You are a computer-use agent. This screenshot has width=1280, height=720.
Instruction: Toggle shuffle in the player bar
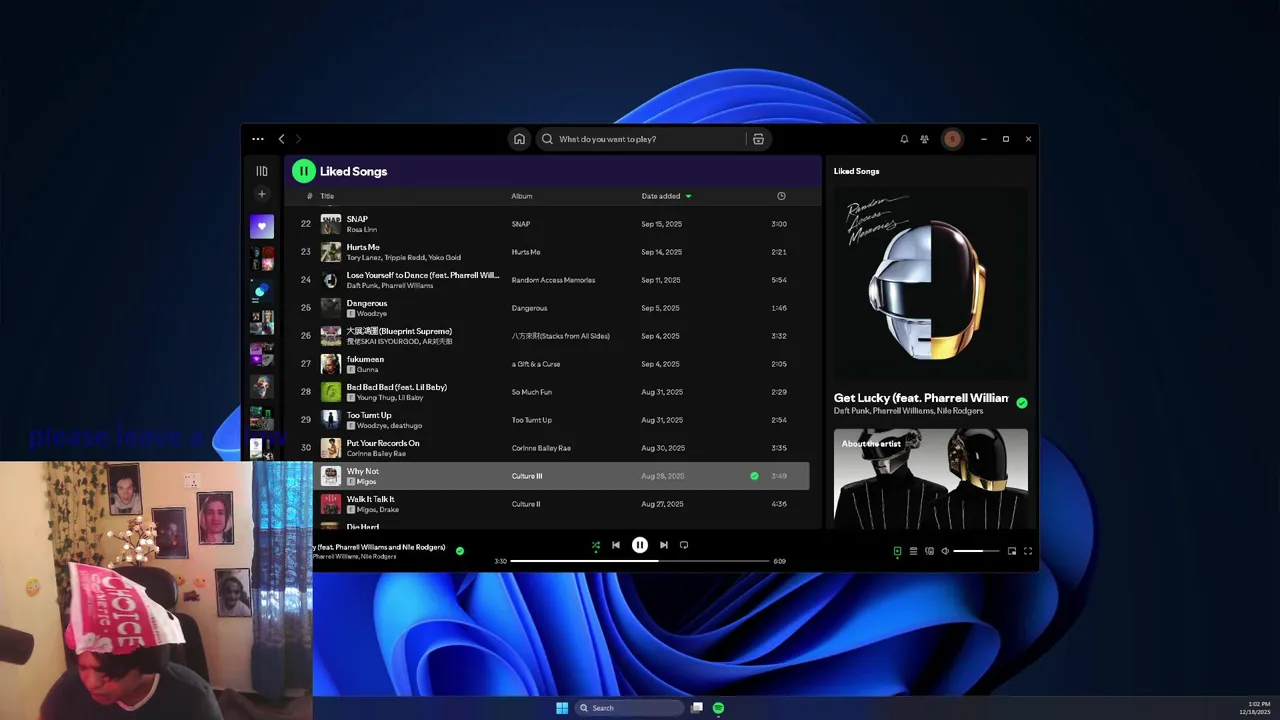(596, 545)
